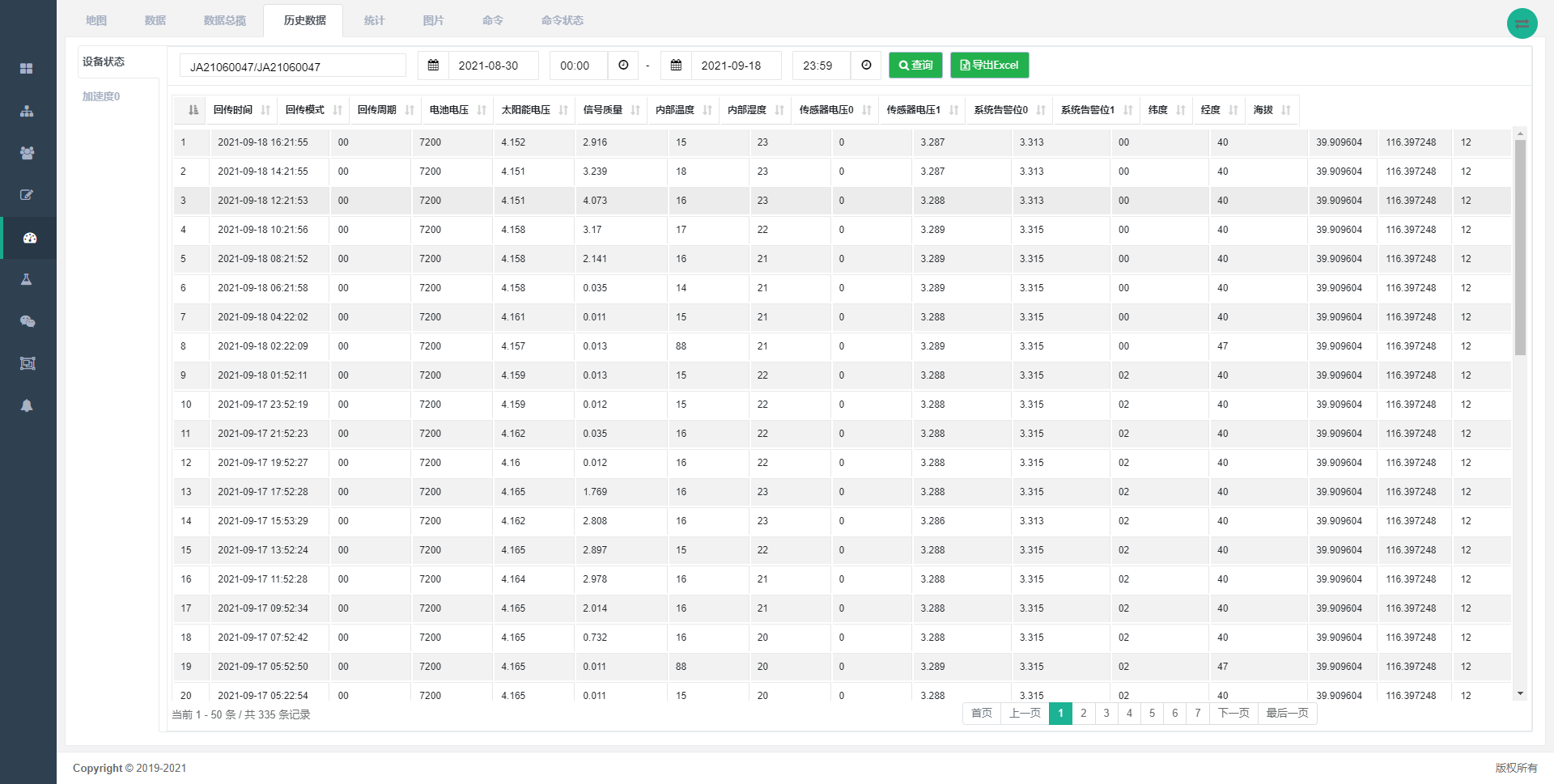Image resolution: width=1554 pixels, height=784 pixels.
Task: Click the 查询 search button
Action: tap(915, 66)
